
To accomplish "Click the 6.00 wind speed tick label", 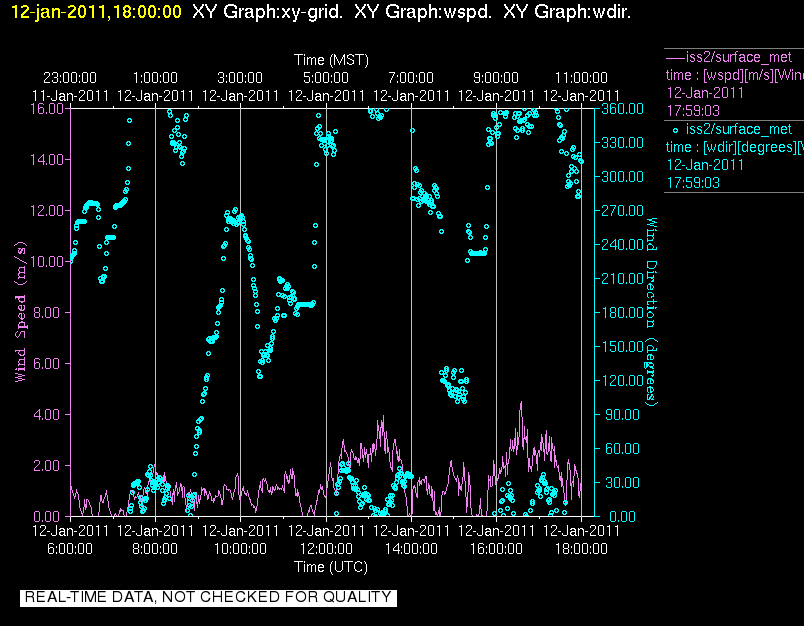I will [x=47, y=364].
